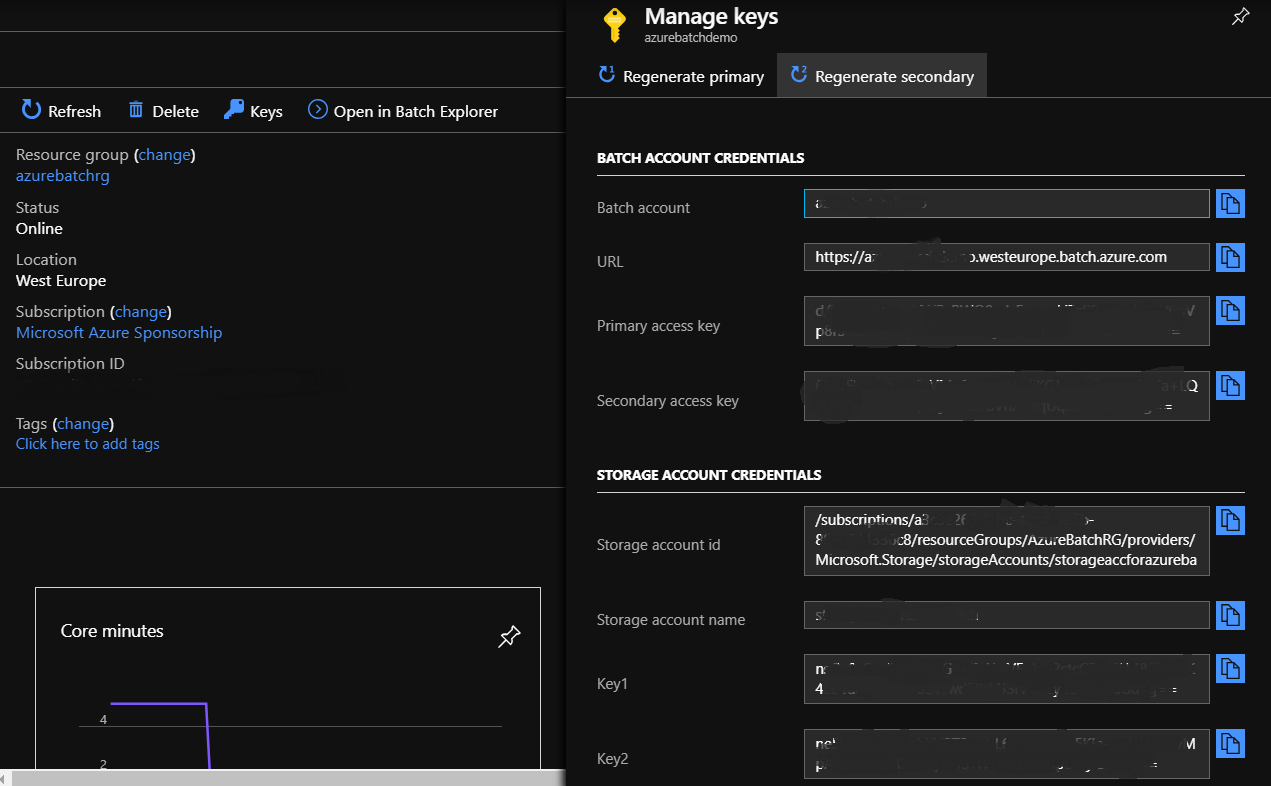Screen dimensions: 1271x786
Task: Click the BATCH ACCOUNT CREDENTIALS heading
Action: click(x=701, y=158)
